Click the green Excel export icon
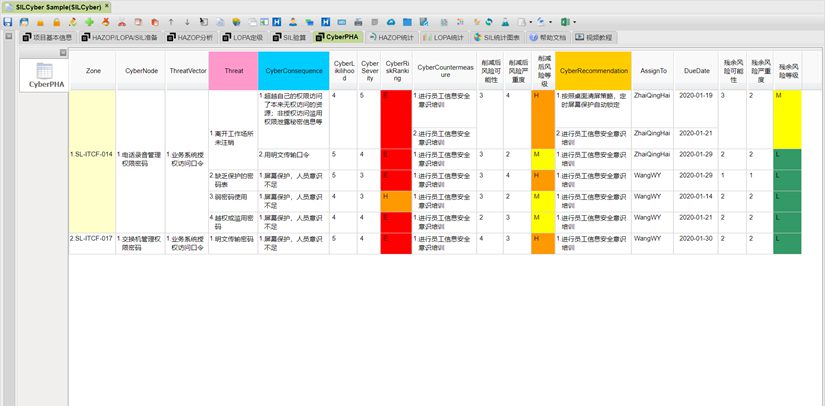The width and height of the screenshot is (825, 406). (x=565, y=21)
